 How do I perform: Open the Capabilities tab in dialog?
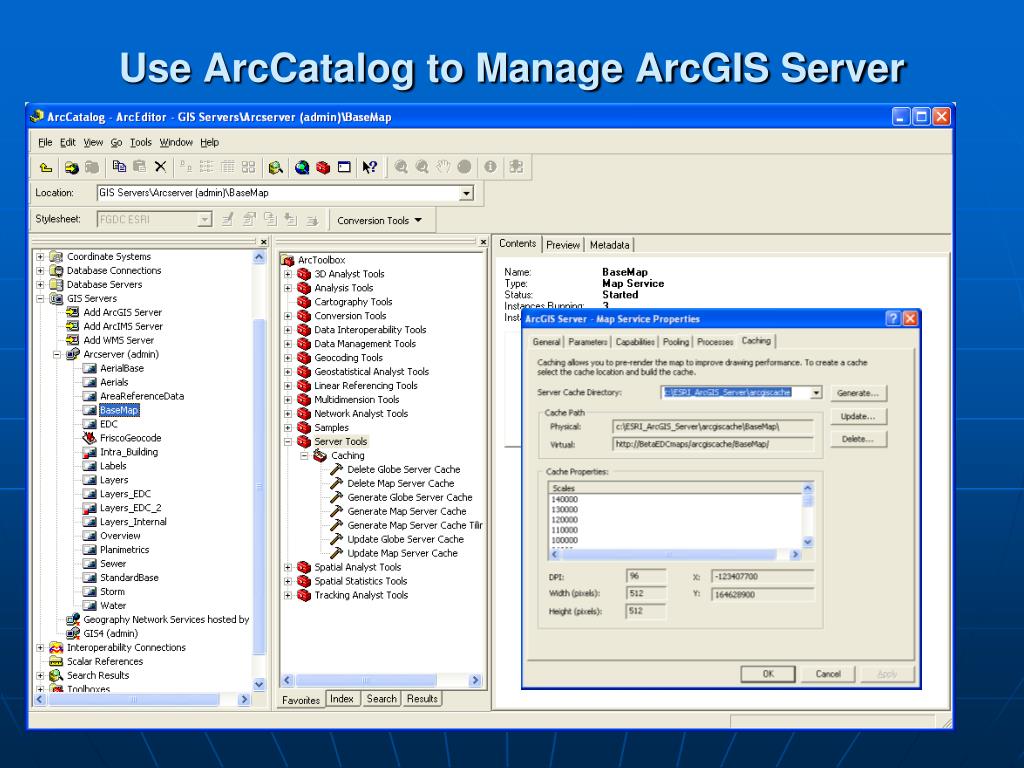coord(635,342)
